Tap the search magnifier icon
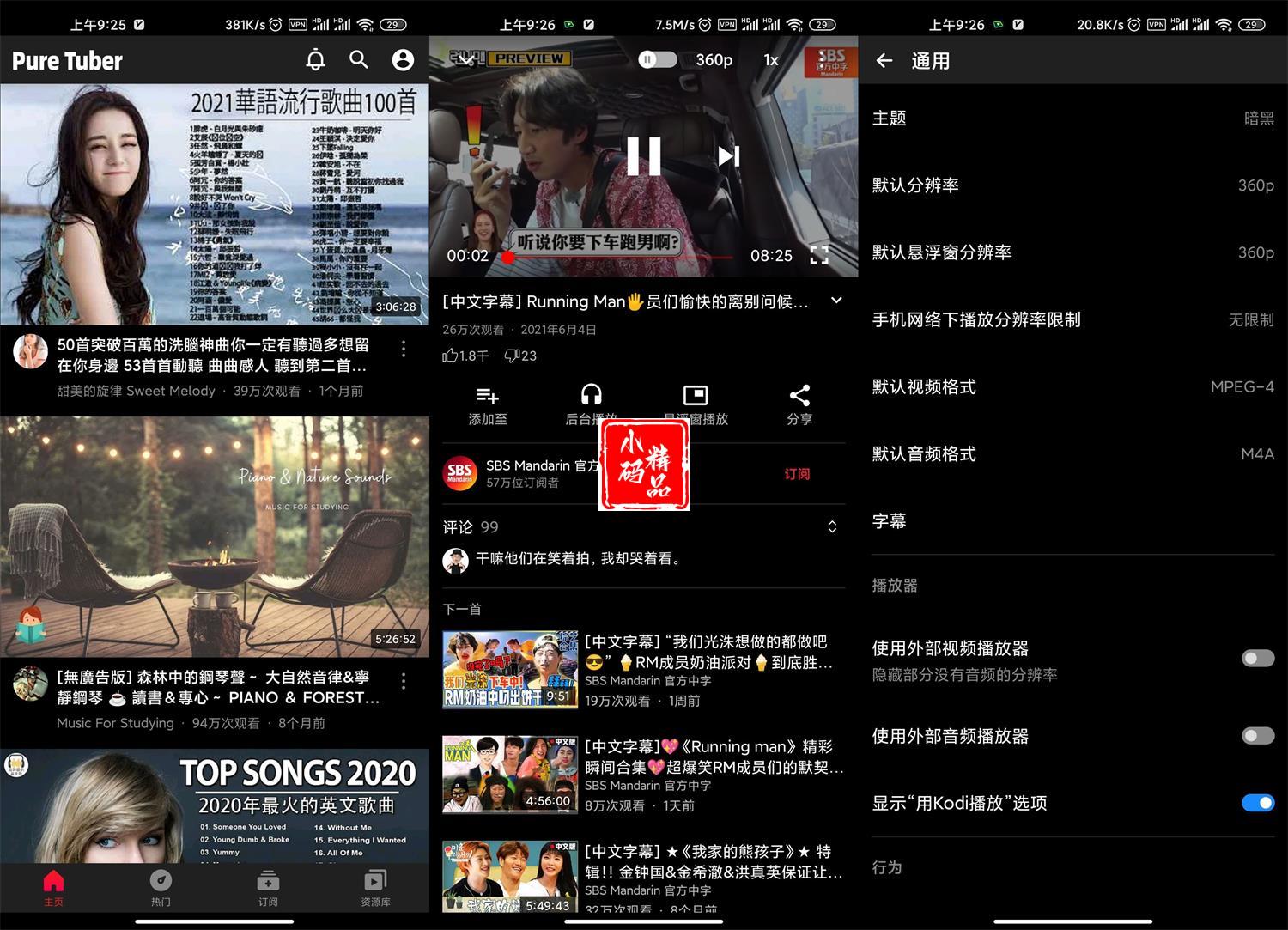The width and height of the screenshot is (1288, 930). point(359,59)
